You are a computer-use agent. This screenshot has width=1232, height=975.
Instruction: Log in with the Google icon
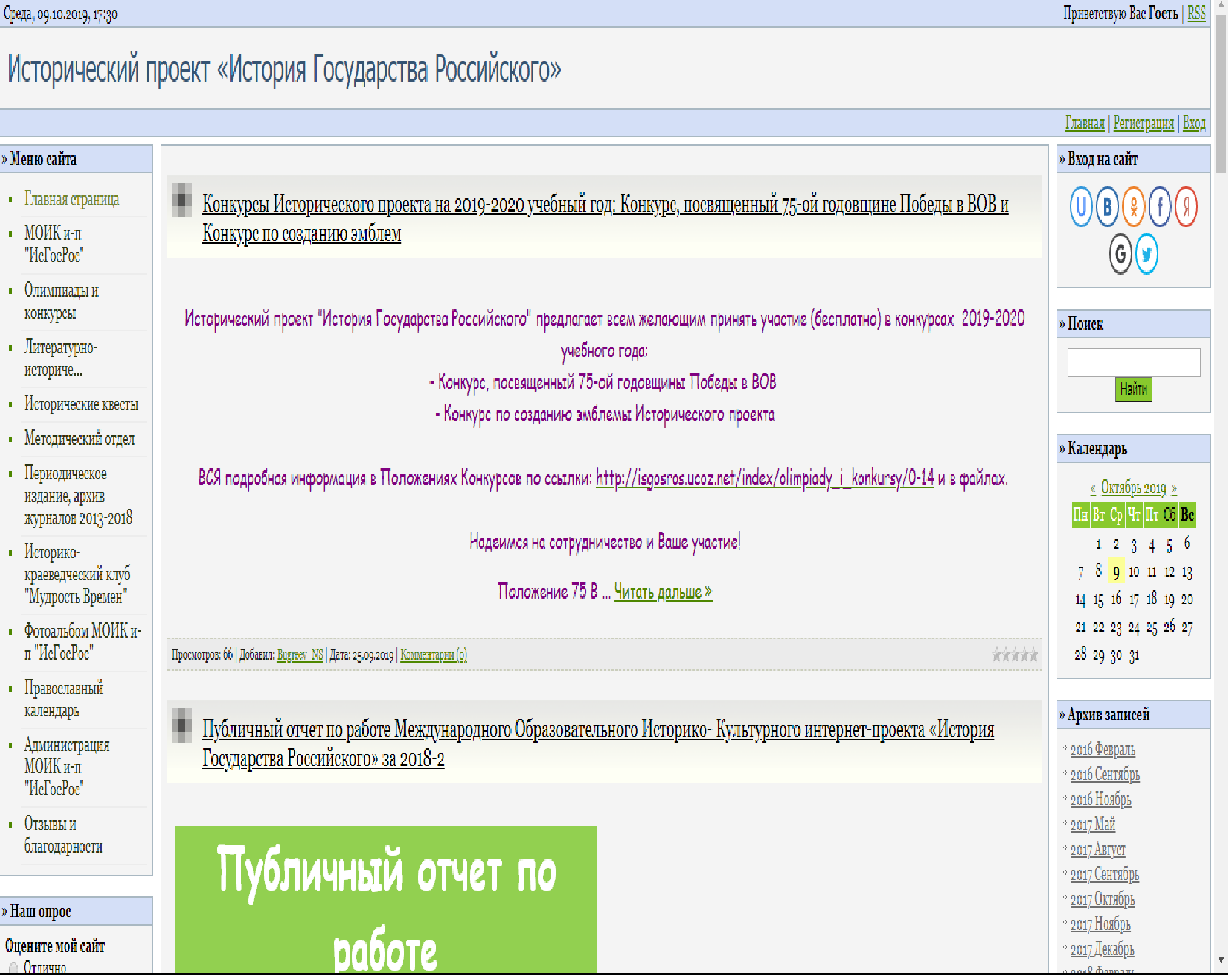pyautogui.click(x=1120, y=254)
